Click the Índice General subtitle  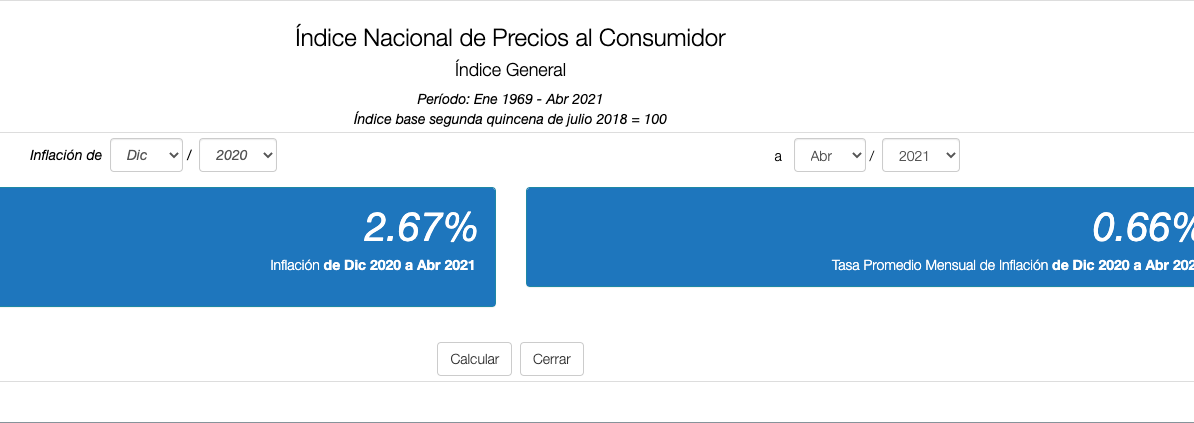click(510, 70)
